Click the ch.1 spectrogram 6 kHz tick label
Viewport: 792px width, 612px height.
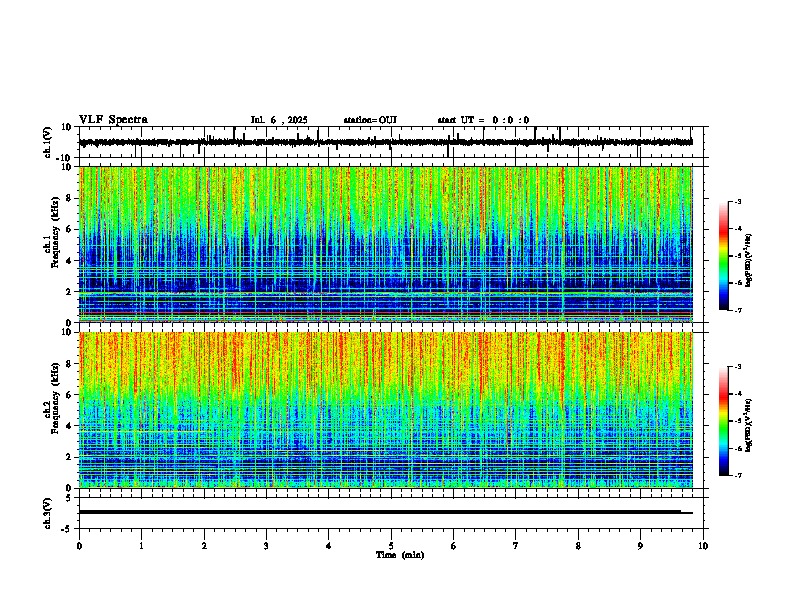[69, 229]
